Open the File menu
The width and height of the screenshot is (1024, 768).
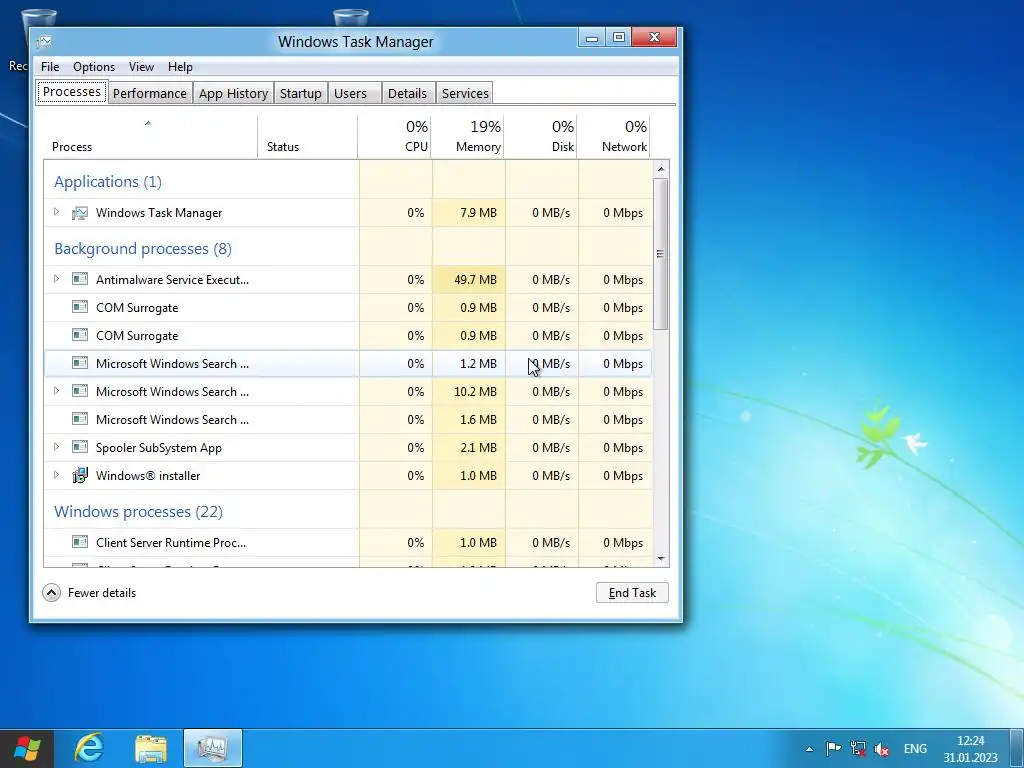pyautogui.click(x=50, y=67)
